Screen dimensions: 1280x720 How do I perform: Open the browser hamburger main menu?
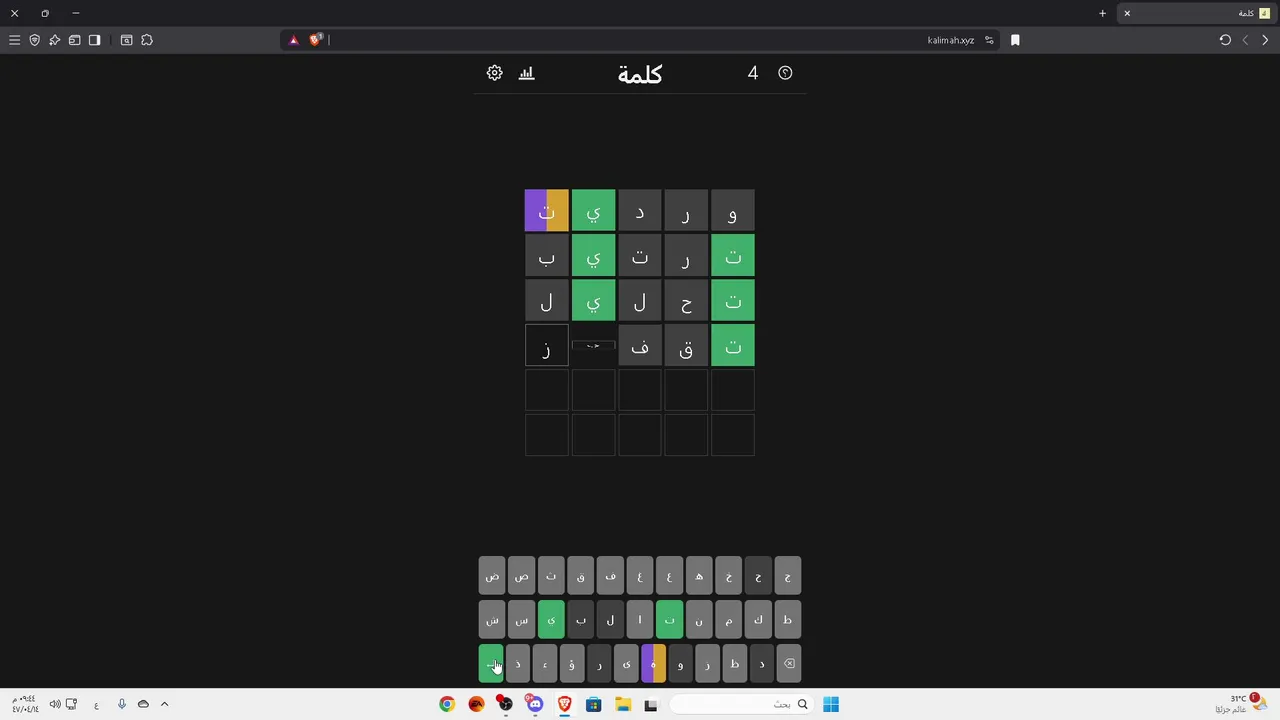coord(14,40)
